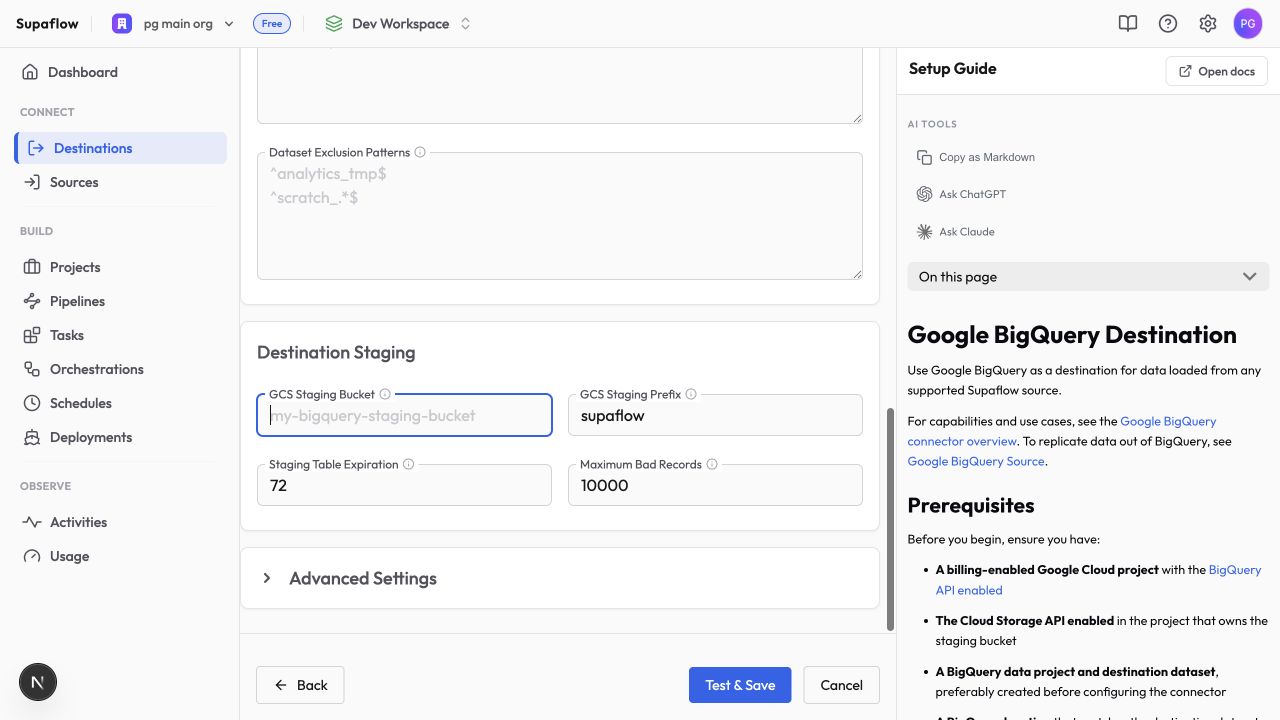Open the PG user avatar menu

click(x=1248, y=23)
